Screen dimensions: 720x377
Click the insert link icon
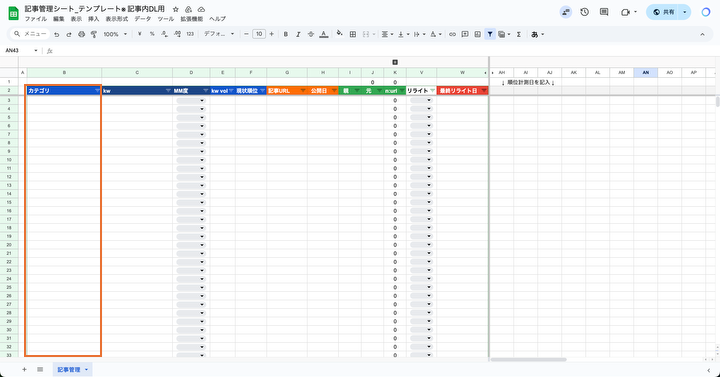click(x=452, y=34)
